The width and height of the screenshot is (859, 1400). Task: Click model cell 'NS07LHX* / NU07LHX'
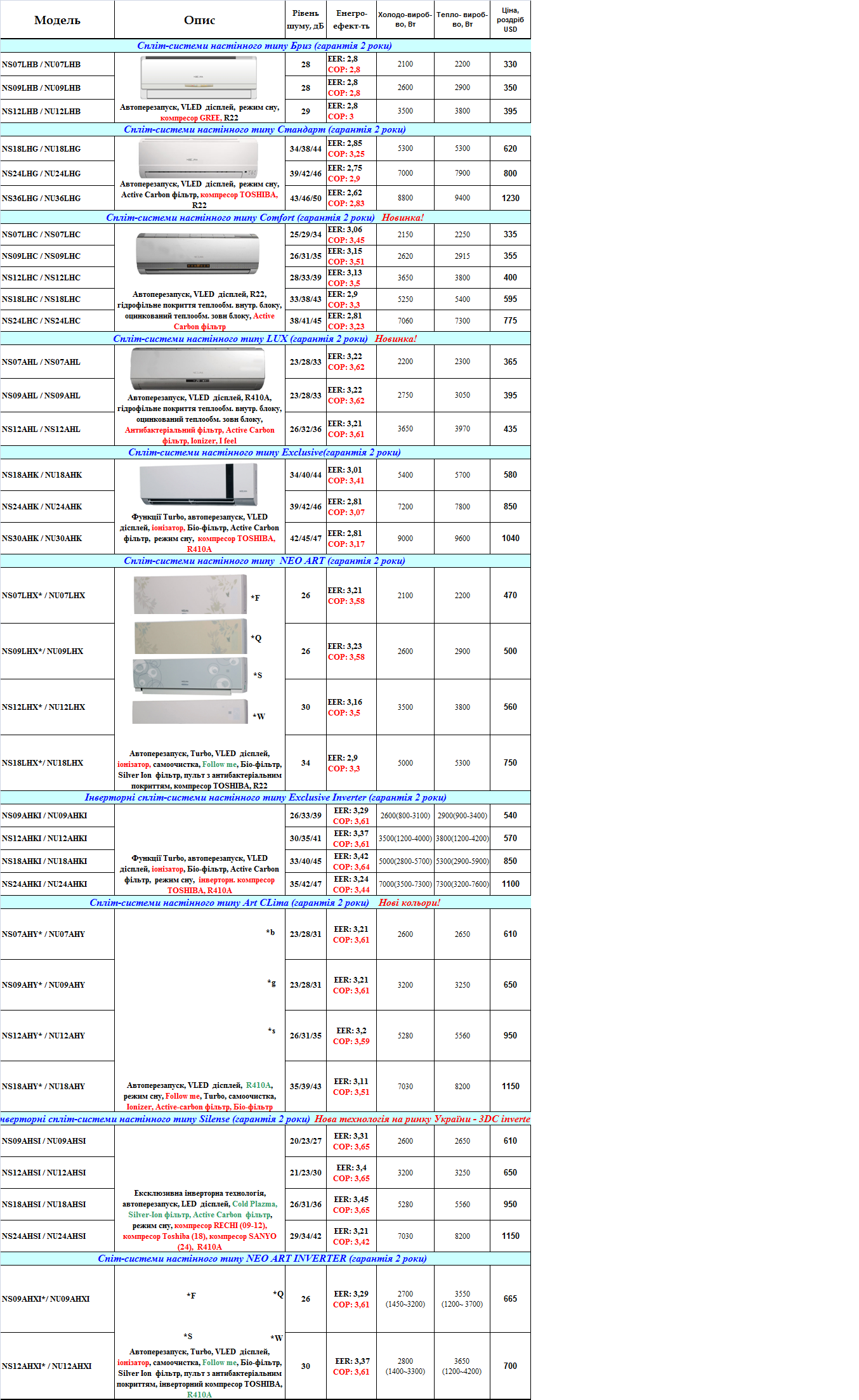pos(57,595)
